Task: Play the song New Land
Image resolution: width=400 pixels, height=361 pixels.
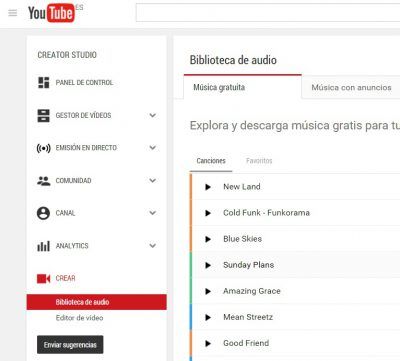Action: coord(208,187)
